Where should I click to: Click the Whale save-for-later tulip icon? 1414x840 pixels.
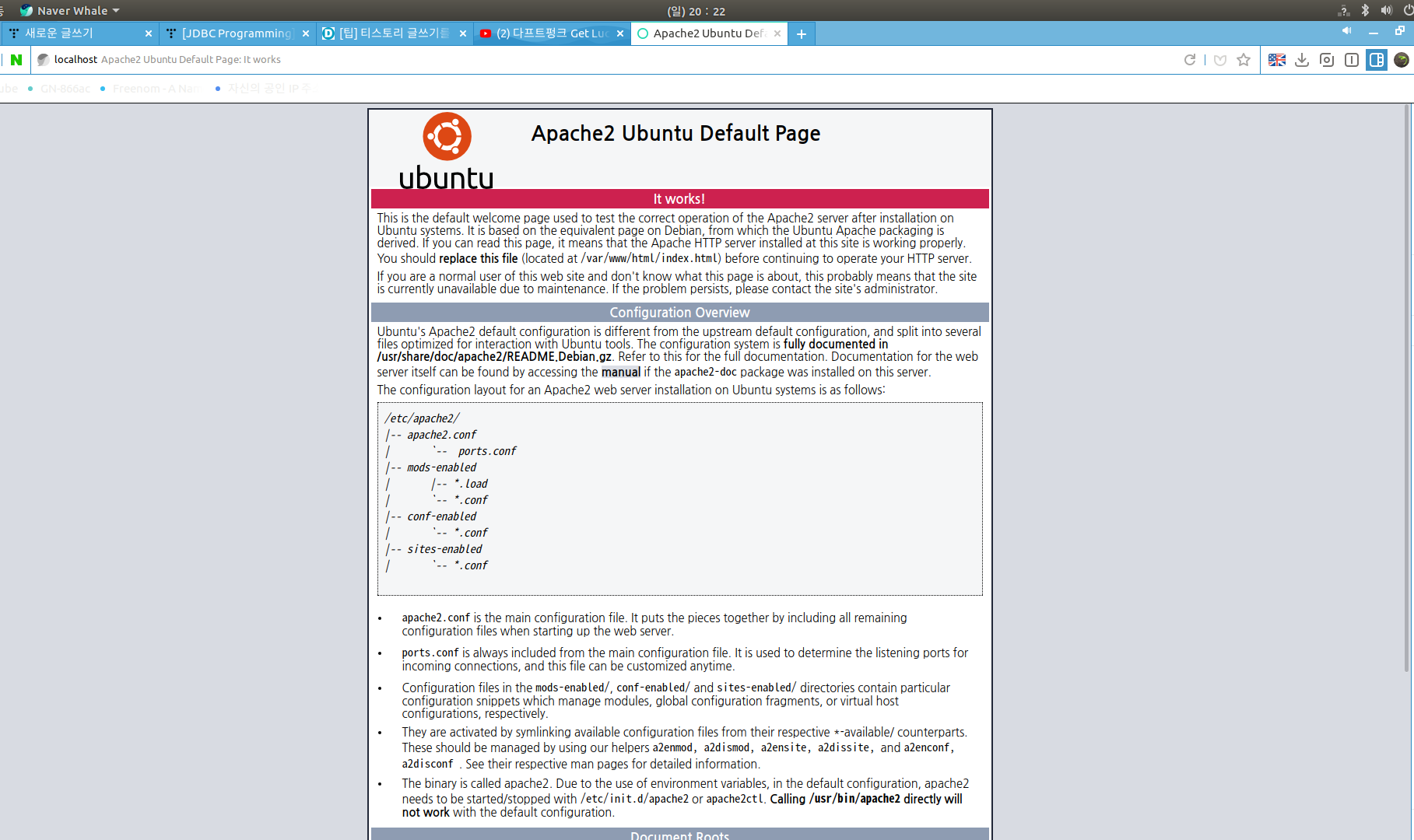[x=1219, y=60]
